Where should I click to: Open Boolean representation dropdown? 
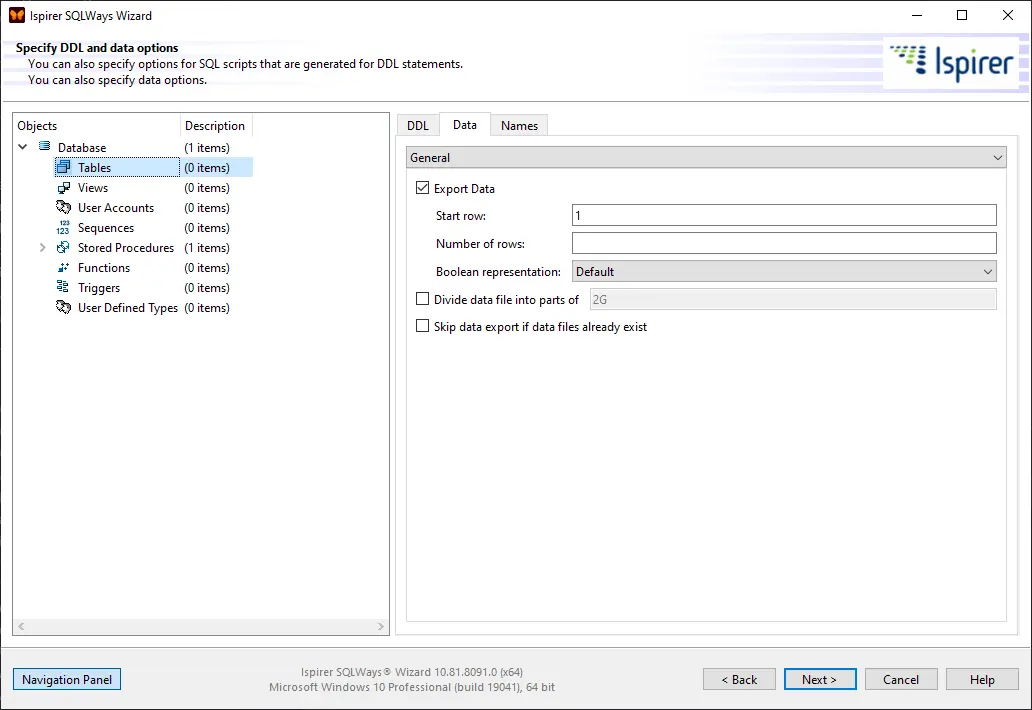(x=784, y=271)
